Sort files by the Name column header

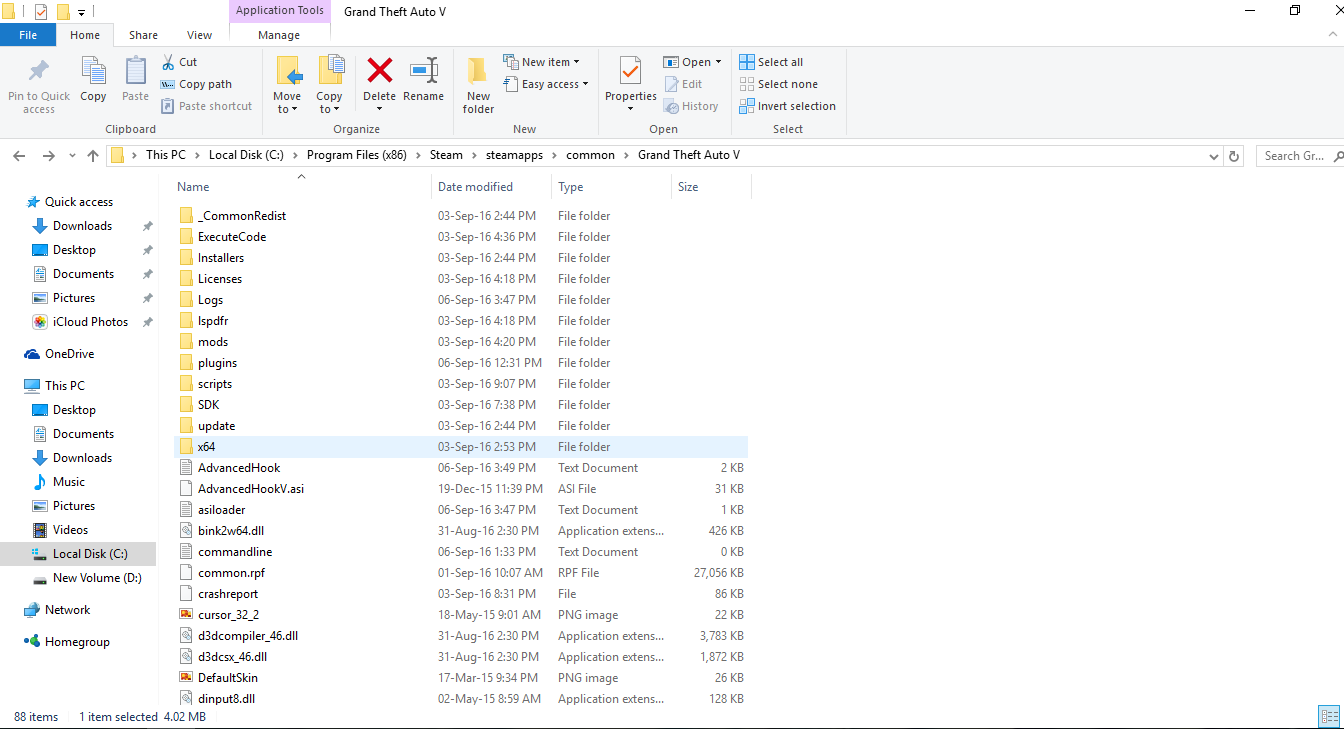(x=301, y=187)
